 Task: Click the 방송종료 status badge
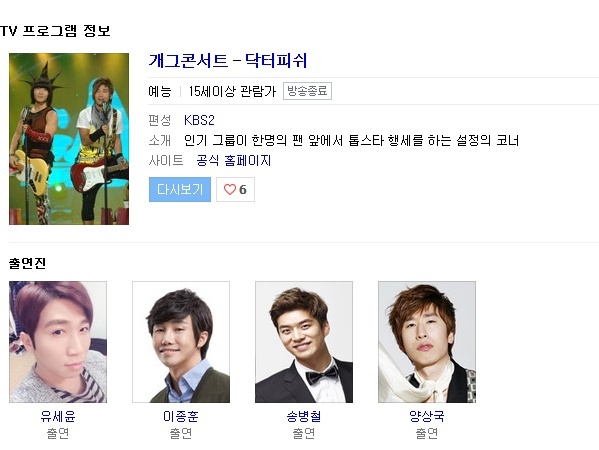tap(307, 91)
